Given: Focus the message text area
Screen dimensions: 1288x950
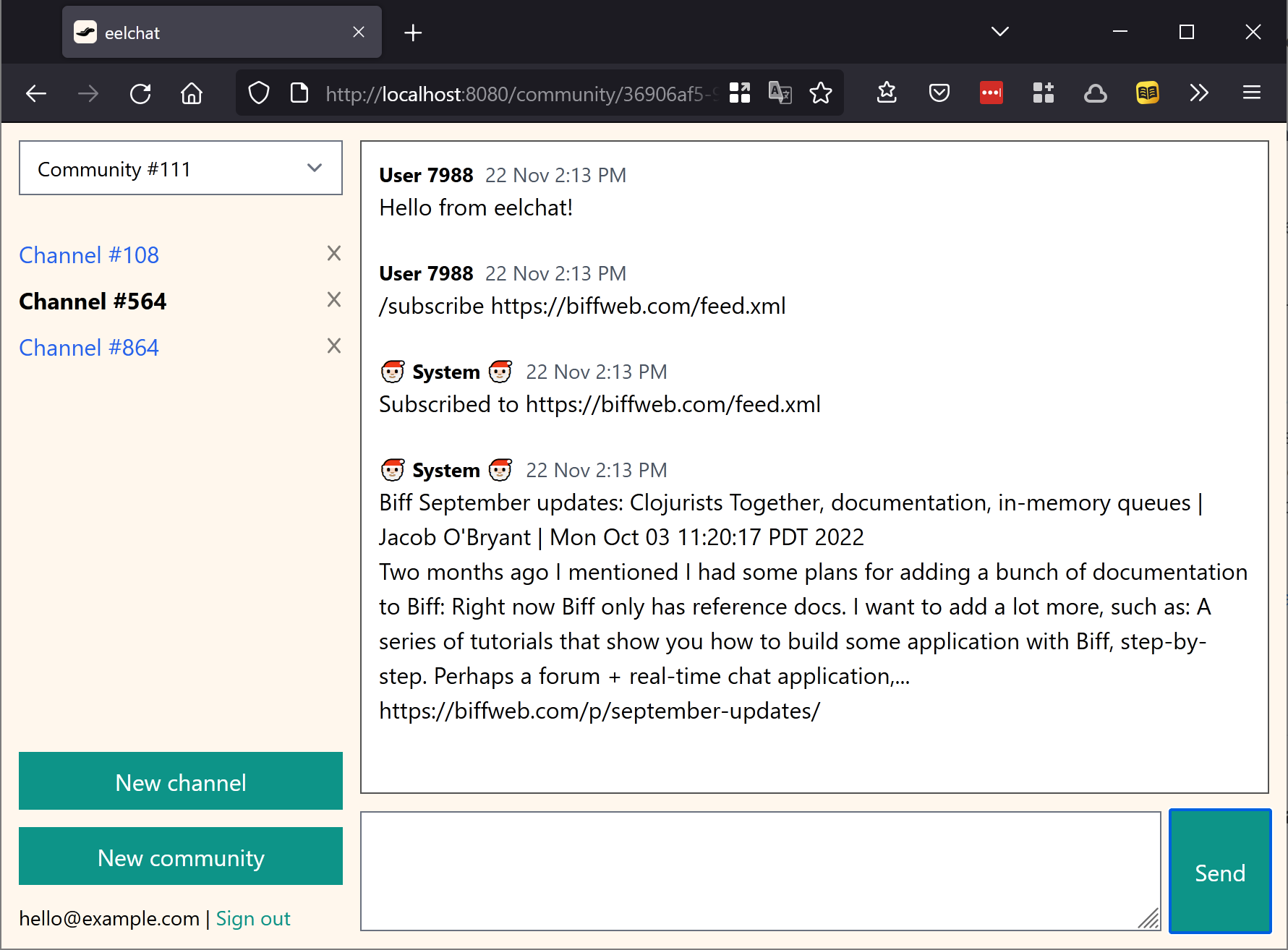Looking at the screenshot, I should [x=759, y=870].
